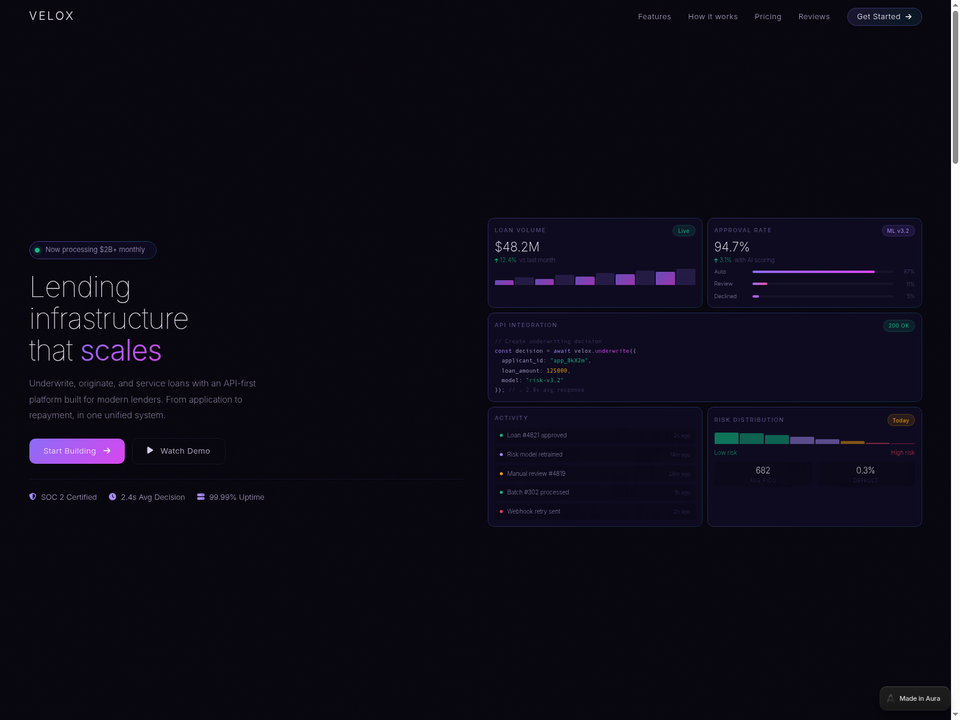Screen dimensions: 960x720
Task: Click the Review progress bar
Action: pos(822,283)
